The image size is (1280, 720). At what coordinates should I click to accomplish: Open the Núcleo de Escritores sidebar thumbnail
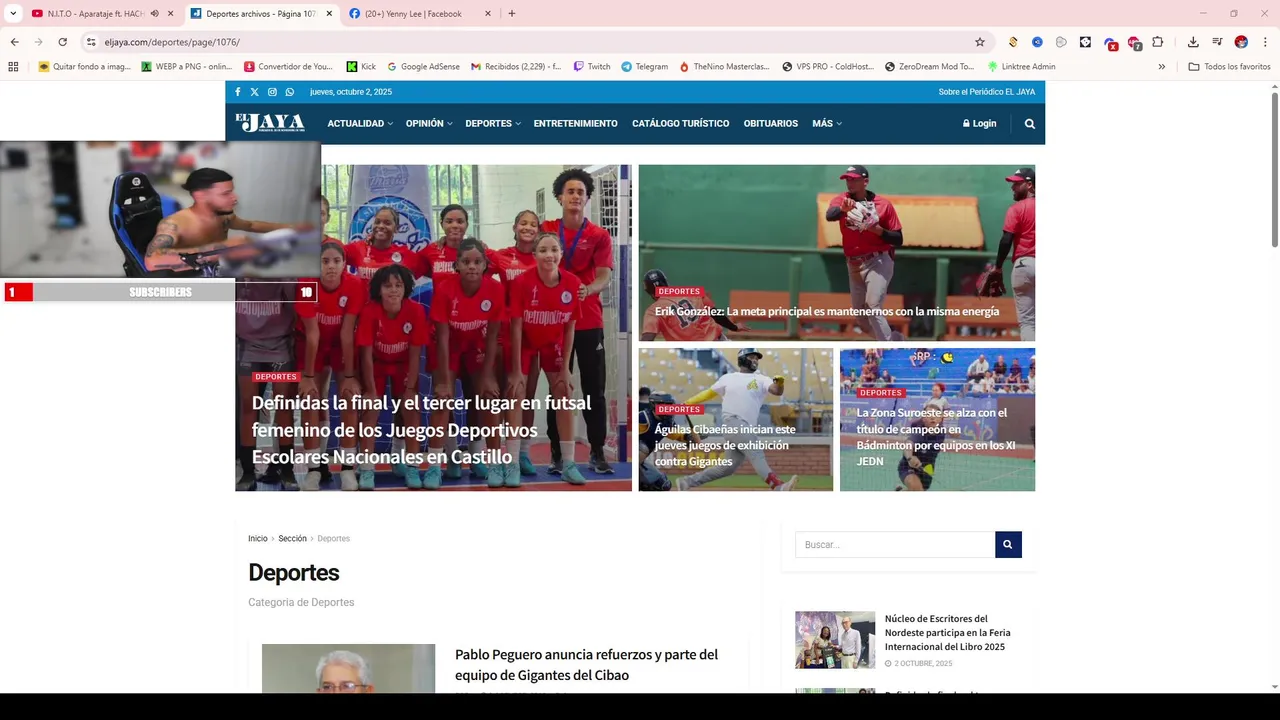point(835,640)
